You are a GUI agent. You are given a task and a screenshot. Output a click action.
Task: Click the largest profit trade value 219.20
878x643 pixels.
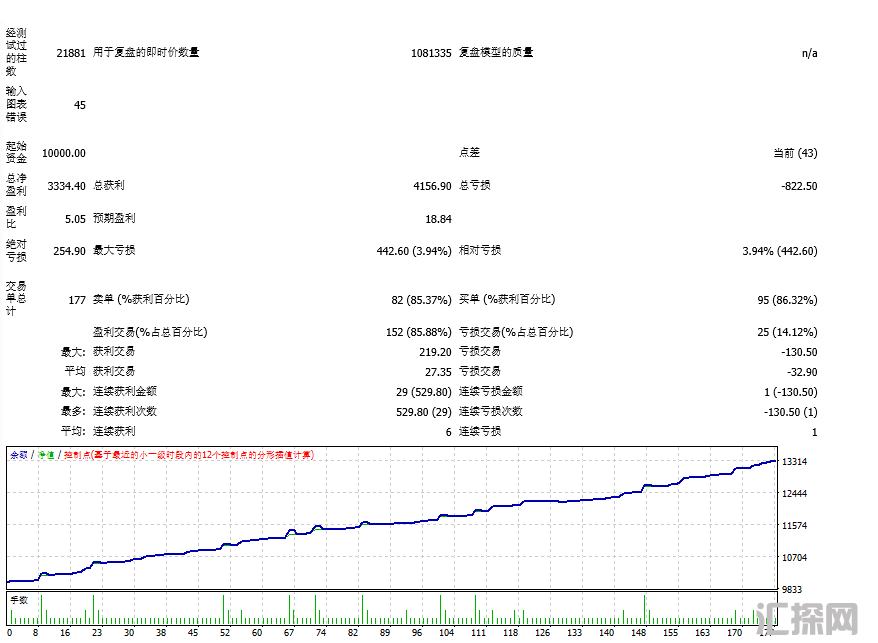pyautogui.click(x=435, y=352)
